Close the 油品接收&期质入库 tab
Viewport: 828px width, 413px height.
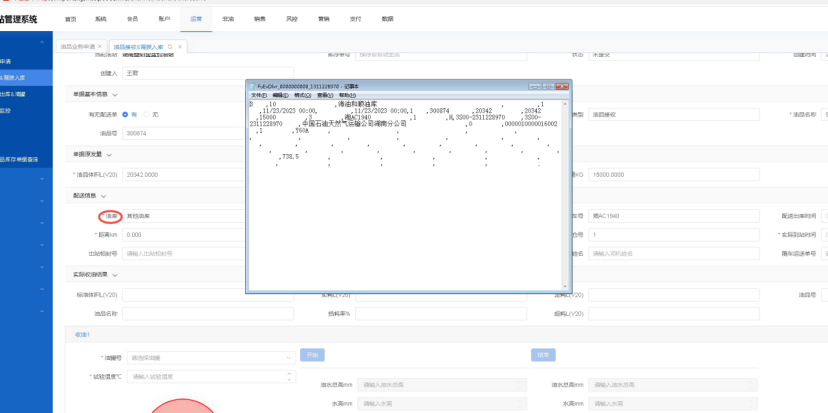(x=180, y=46)
